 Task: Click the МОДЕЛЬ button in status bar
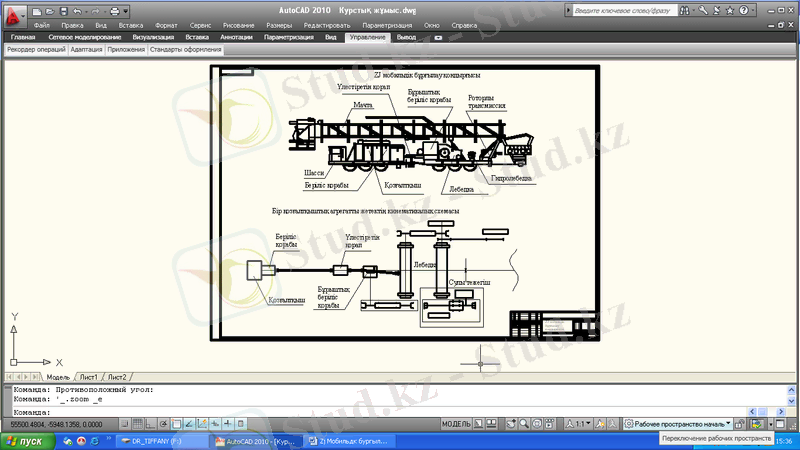click(x=456, y=423)
